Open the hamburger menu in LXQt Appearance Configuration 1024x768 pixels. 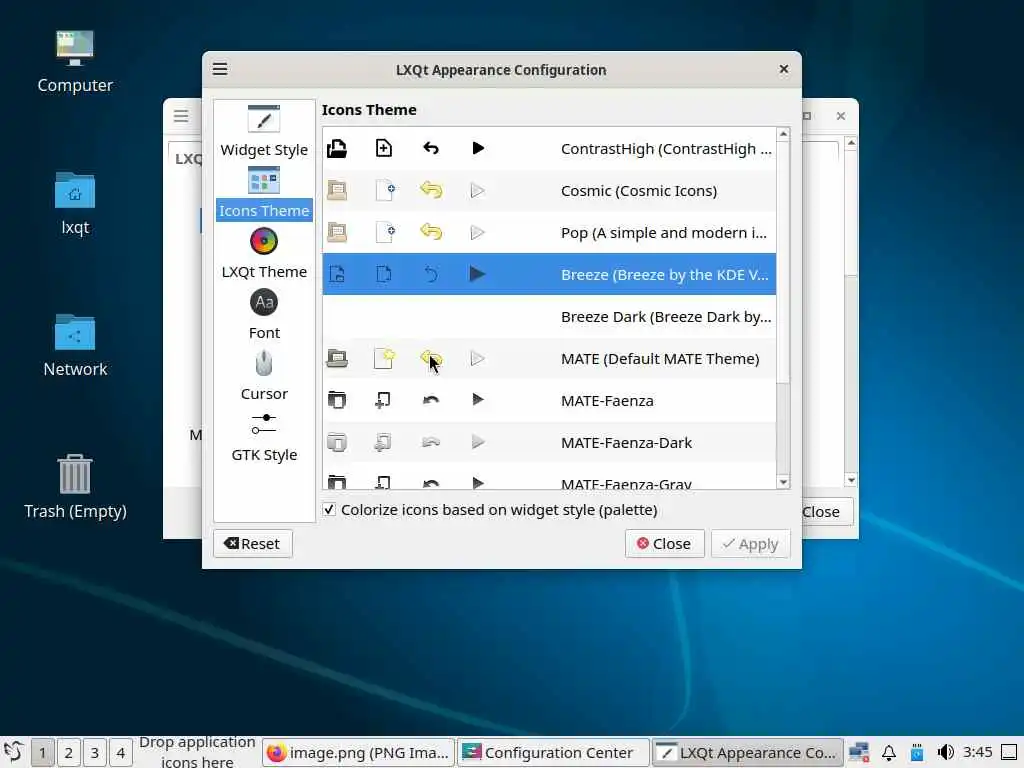(220, 69)
